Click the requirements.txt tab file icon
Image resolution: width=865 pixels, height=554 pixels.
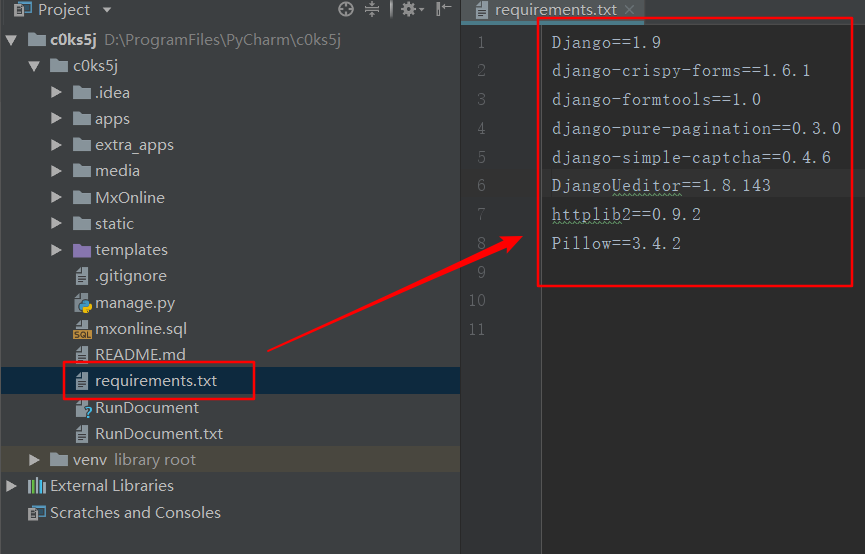(x=482, y=10)
